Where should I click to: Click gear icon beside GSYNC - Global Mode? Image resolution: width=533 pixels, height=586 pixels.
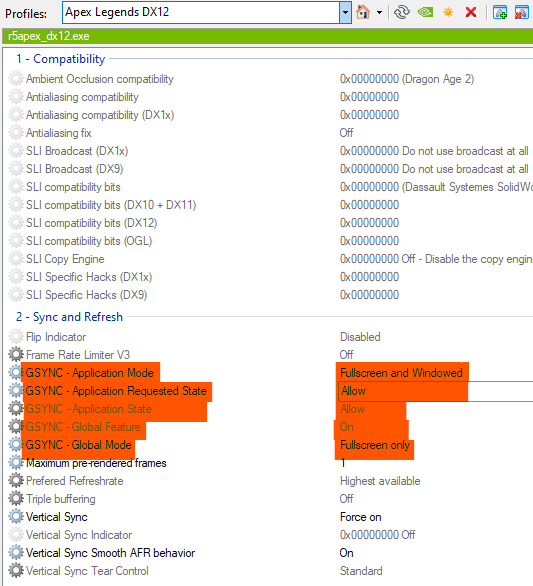16,444
